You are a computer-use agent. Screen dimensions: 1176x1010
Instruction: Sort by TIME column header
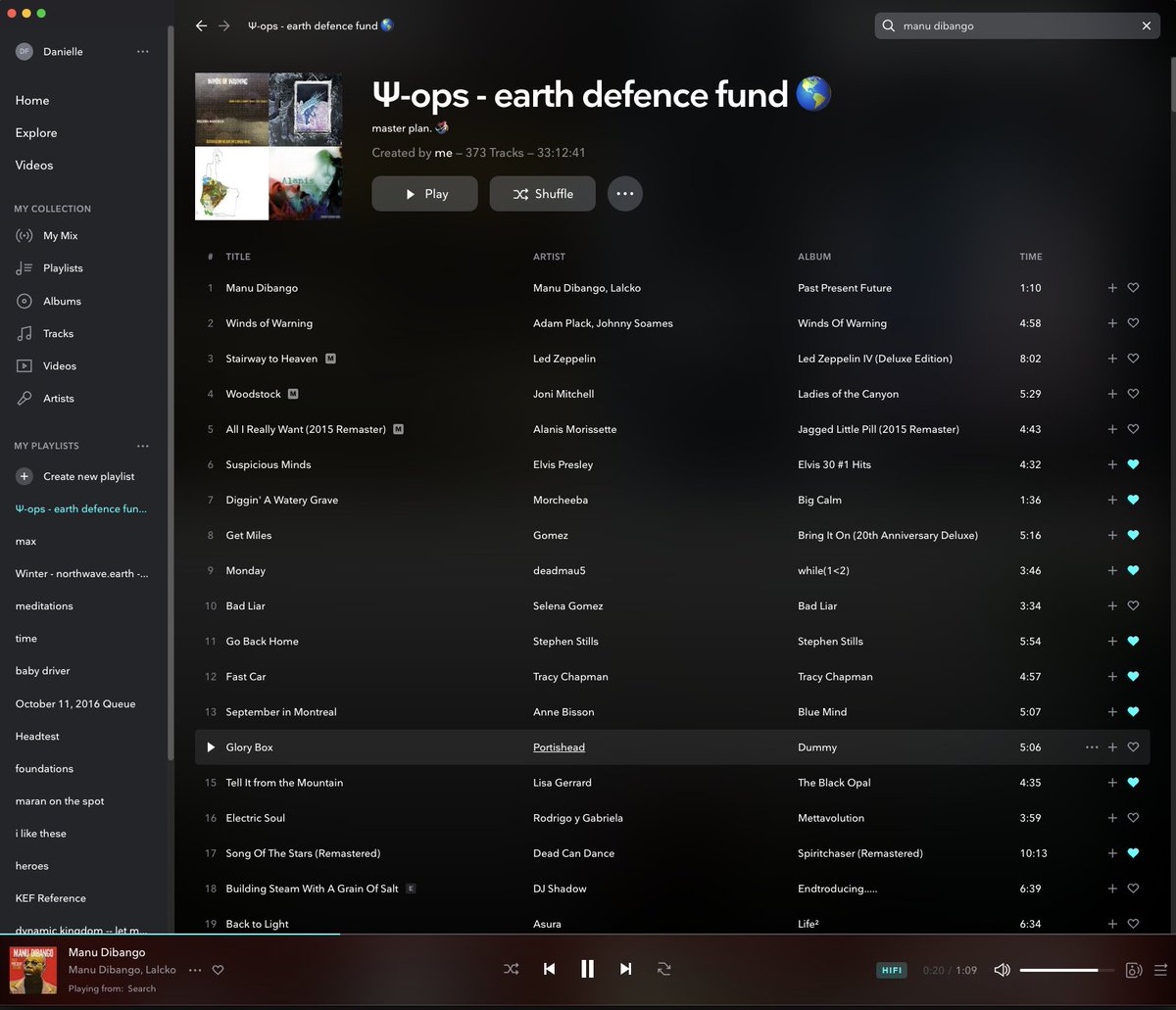1031,257
